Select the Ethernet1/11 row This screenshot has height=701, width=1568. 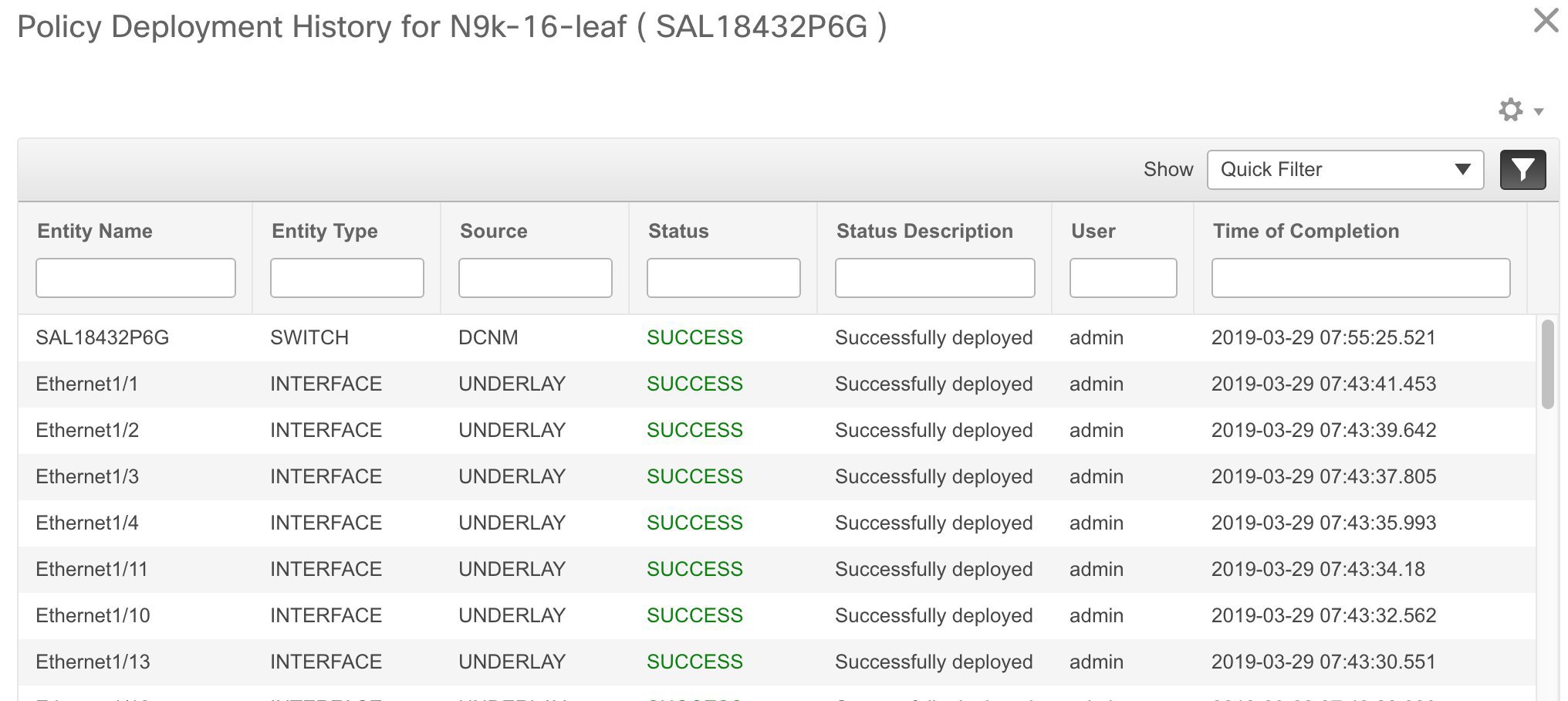click(776, 569)
